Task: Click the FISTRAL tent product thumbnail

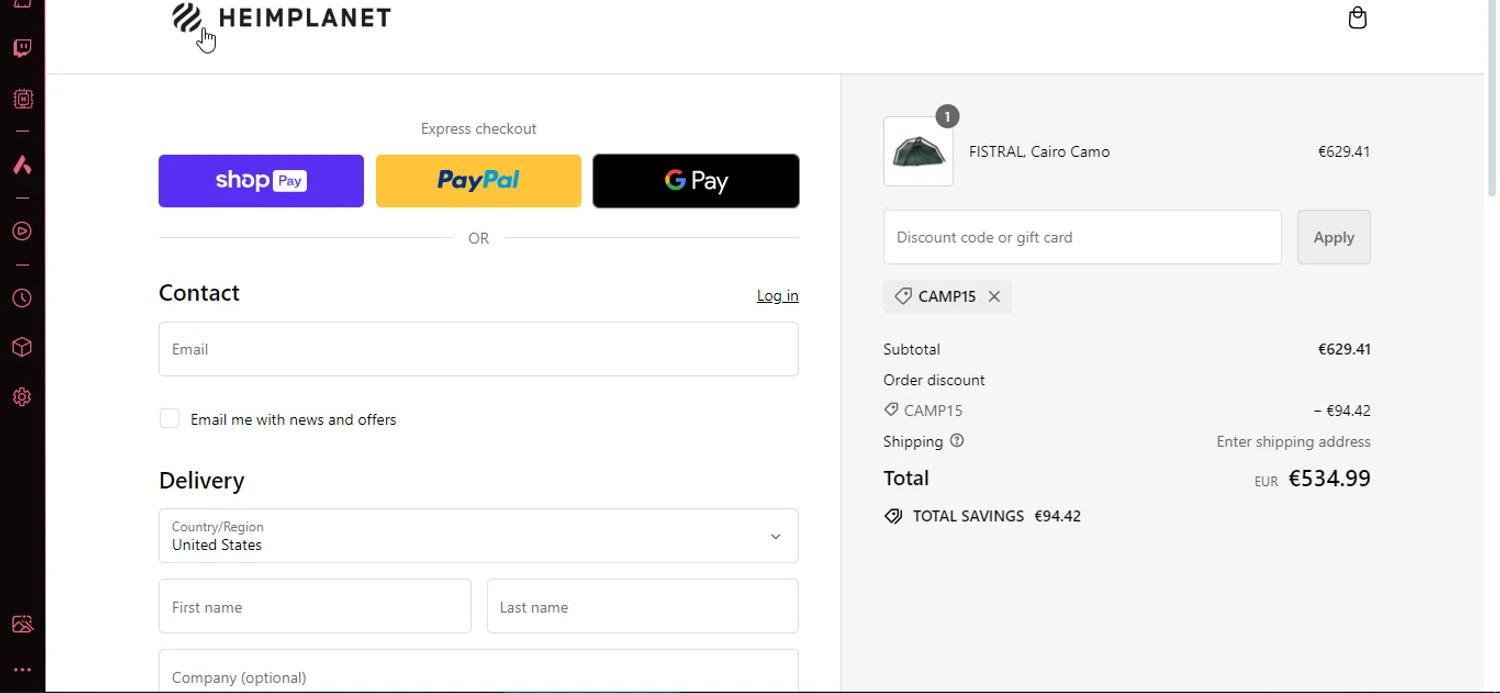Action: 918,152
